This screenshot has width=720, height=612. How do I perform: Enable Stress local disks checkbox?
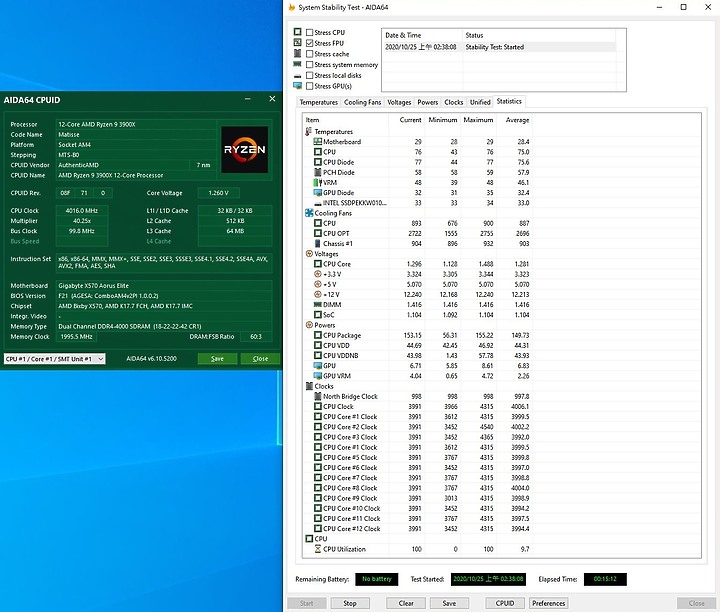click(x=309, y=75)
